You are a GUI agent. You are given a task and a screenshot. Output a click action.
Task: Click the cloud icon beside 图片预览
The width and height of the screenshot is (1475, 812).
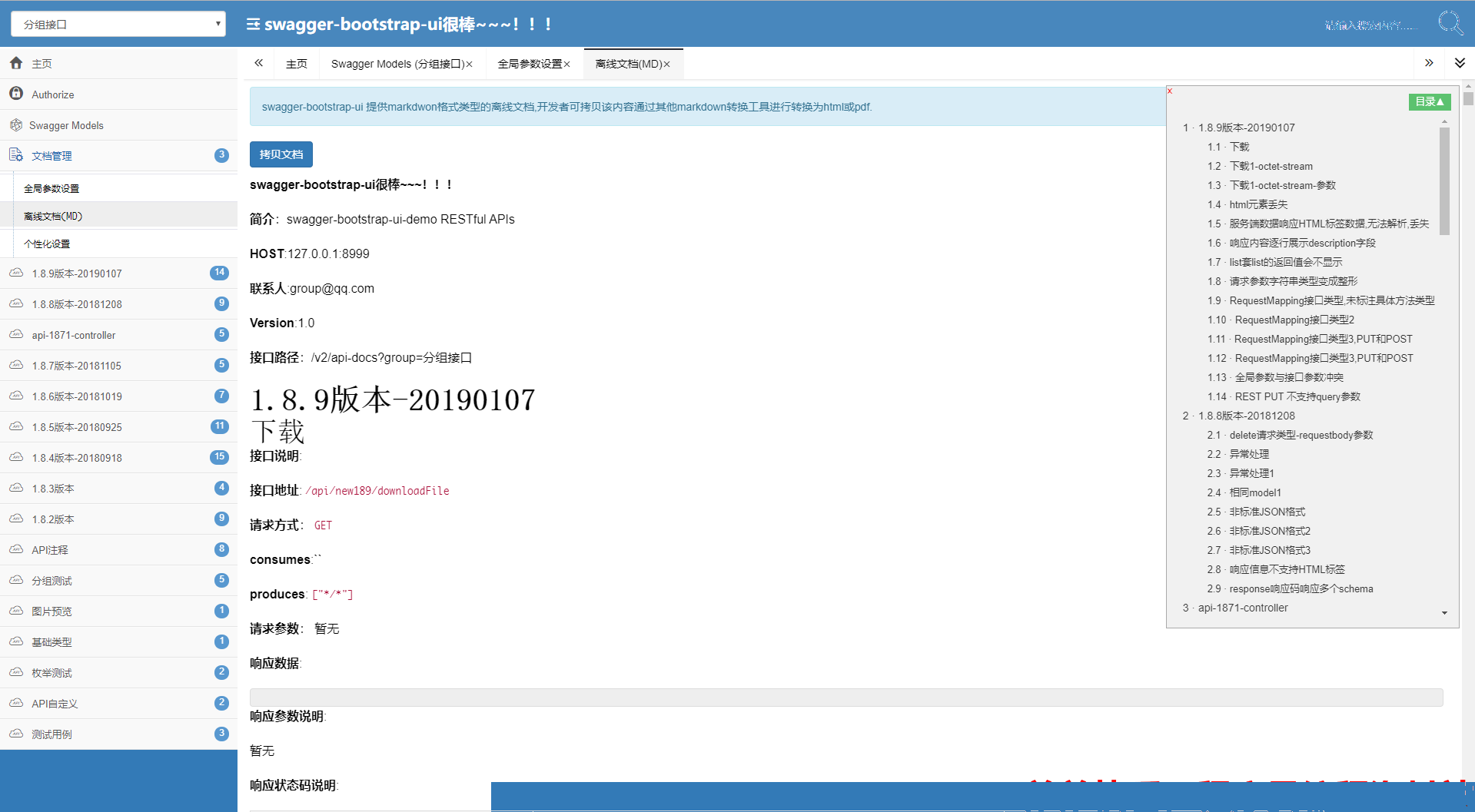[x=16, y=611]
